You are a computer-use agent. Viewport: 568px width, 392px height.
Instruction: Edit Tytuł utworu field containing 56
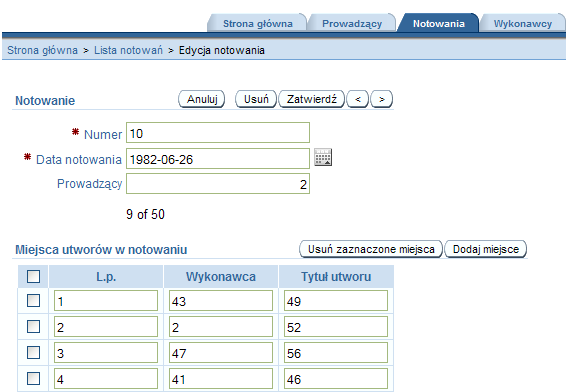point(336,353)
